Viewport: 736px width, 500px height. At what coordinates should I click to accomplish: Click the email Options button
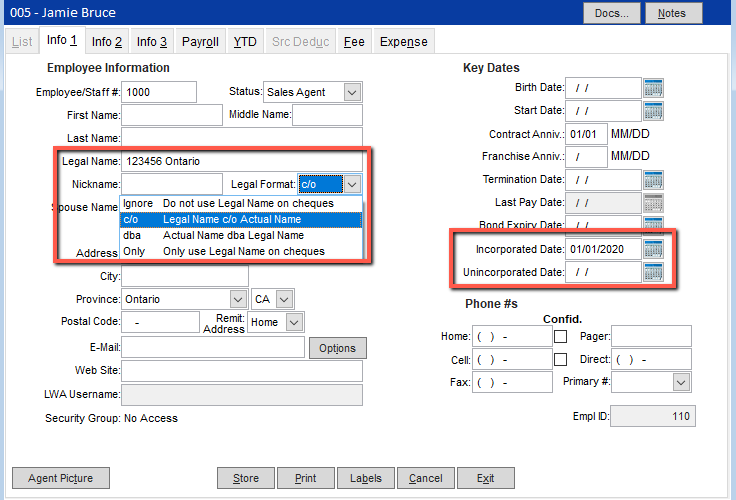[337, 348]
